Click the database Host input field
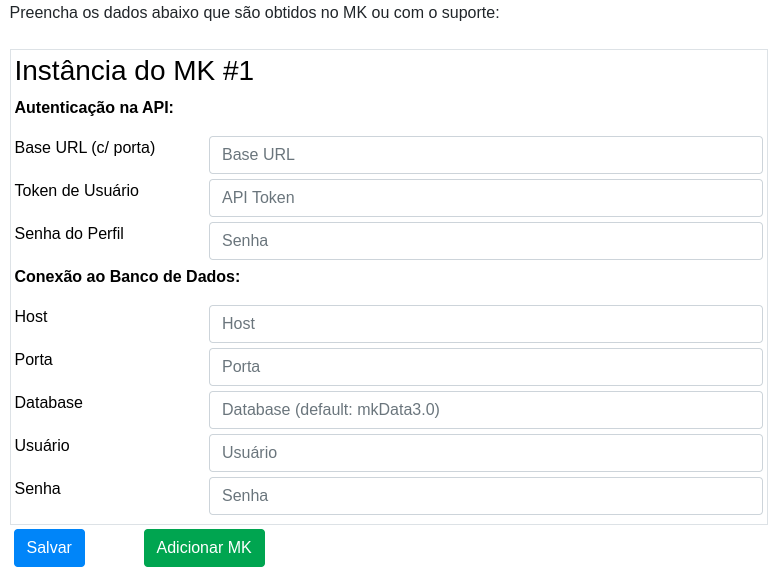The width and height of the screenshot is (778, 574). (x=486, y=324)
